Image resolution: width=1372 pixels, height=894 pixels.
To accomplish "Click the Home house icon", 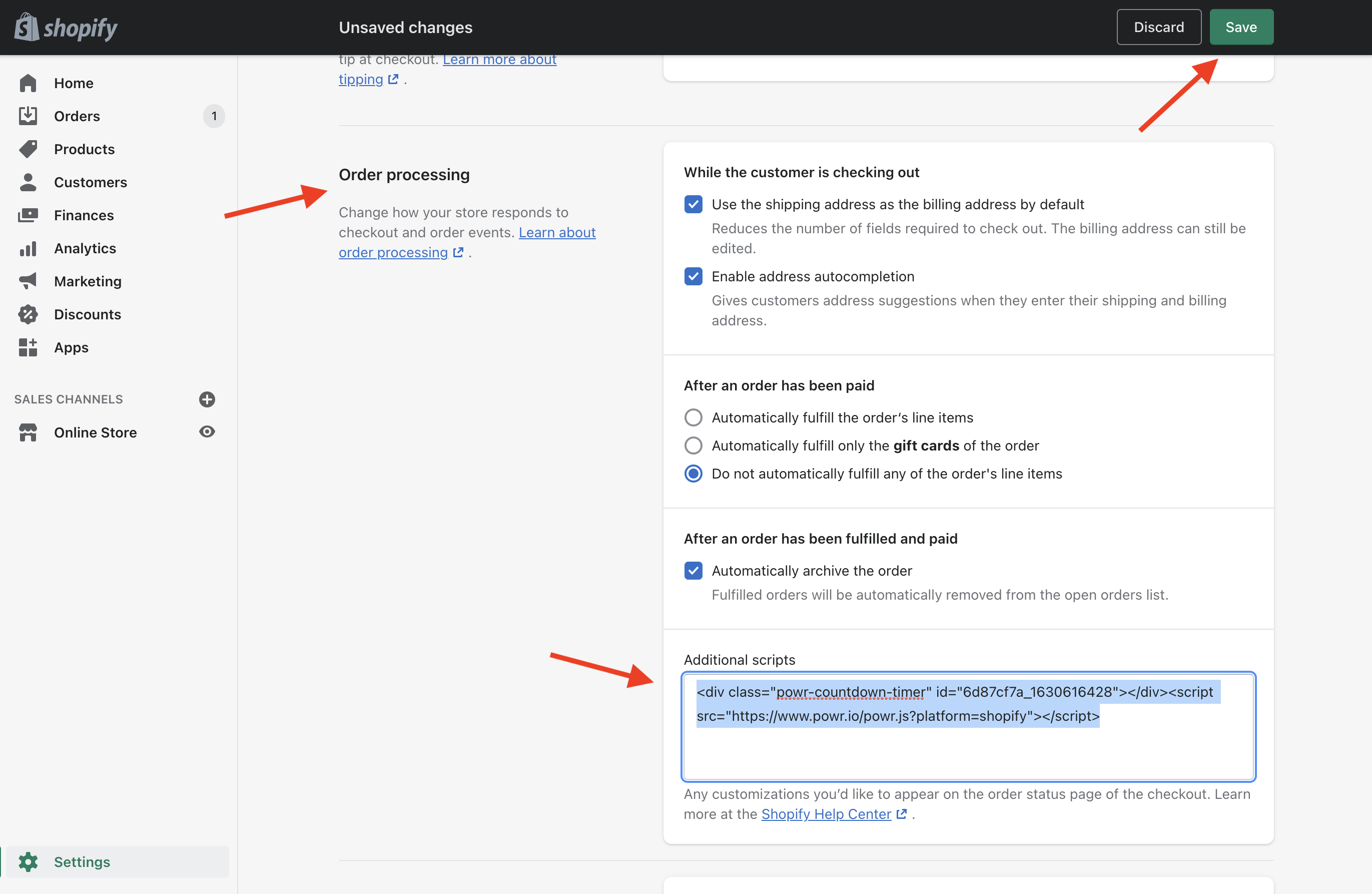I will tap(28, 83).
